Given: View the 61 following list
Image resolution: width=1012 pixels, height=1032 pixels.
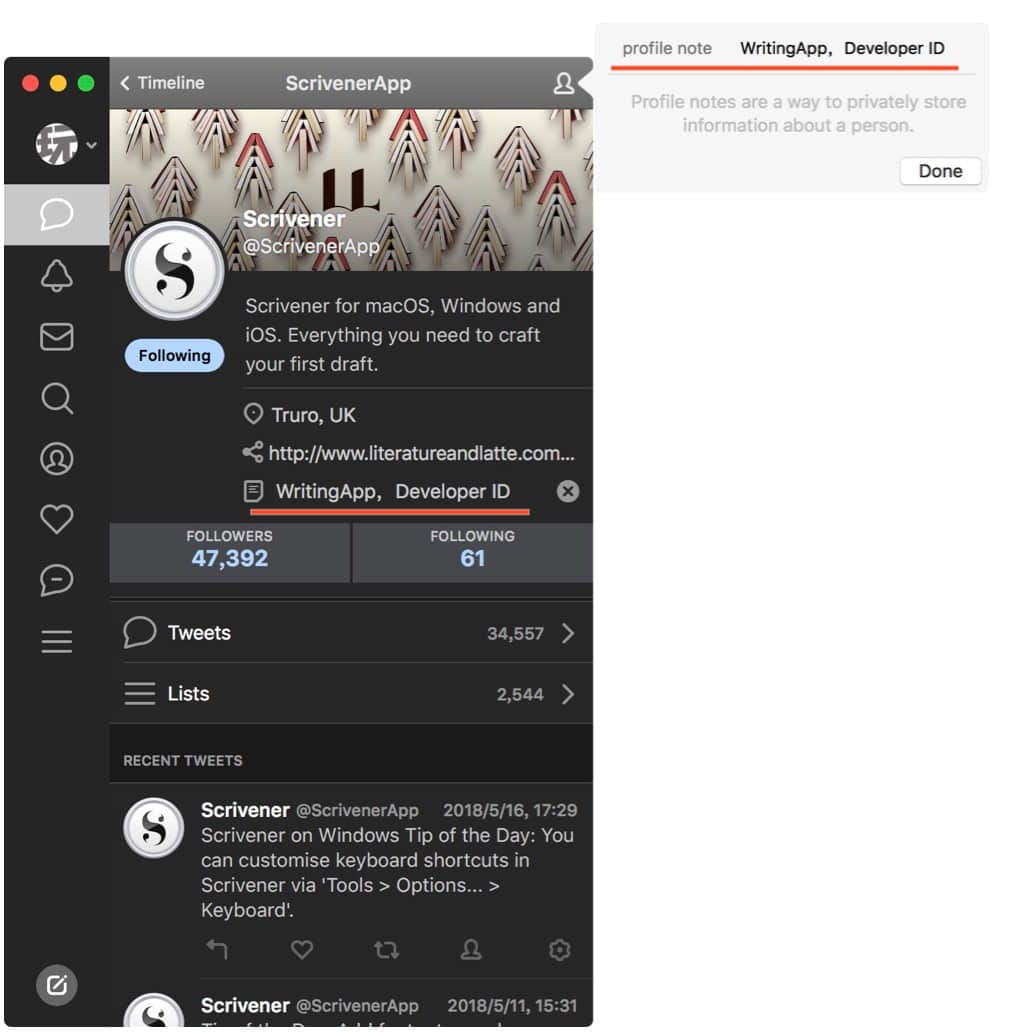Looking at the screenshot, I should click(472, 552).
